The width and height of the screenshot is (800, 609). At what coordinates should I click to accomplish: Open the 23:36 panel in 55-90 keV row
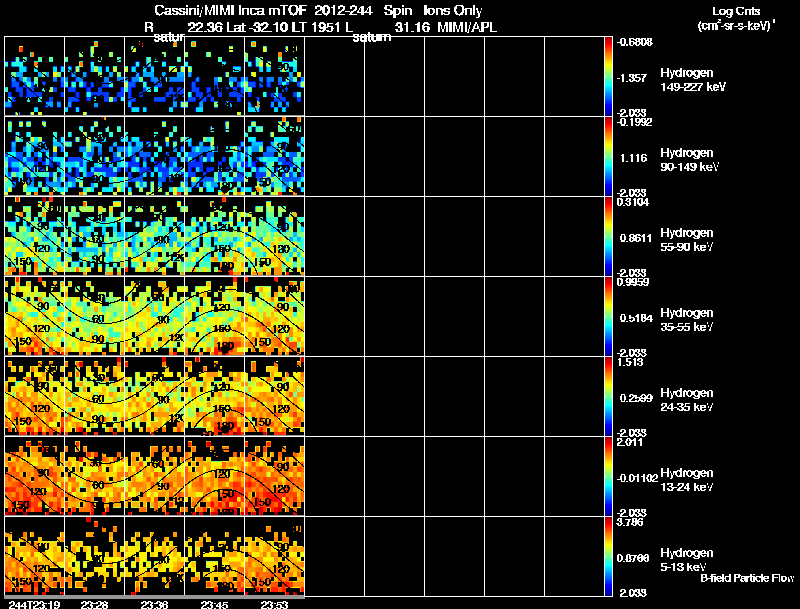[x=155, y=236]
